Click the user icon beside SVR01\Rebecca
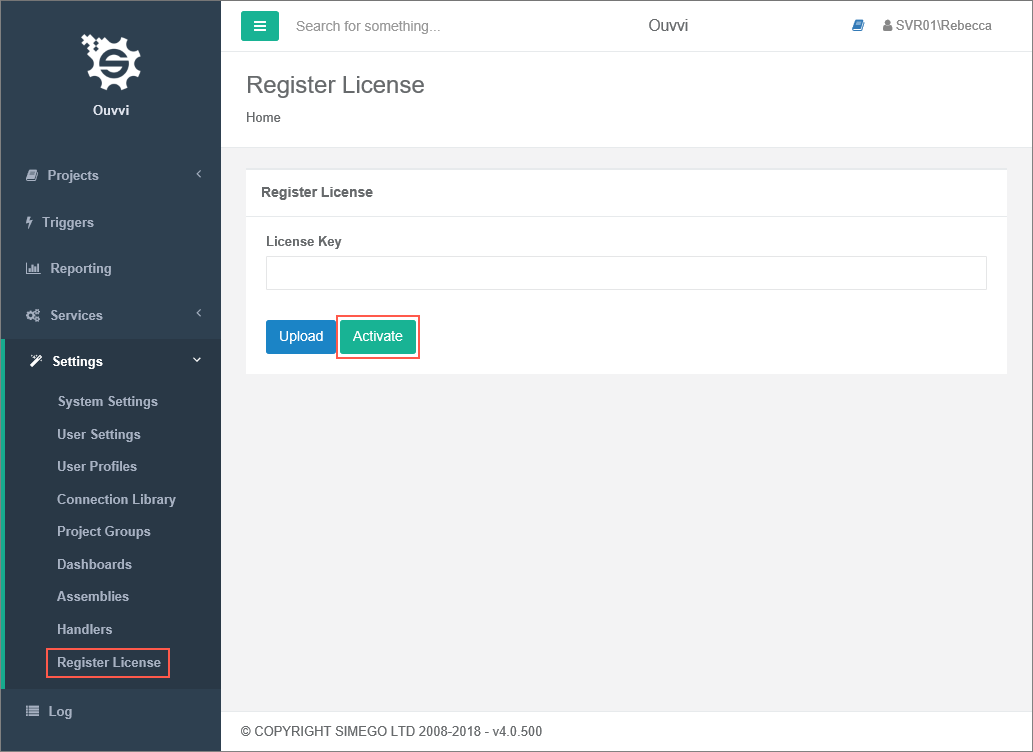This screenshot has height=752, width=1033. click(x=887, y=26)
